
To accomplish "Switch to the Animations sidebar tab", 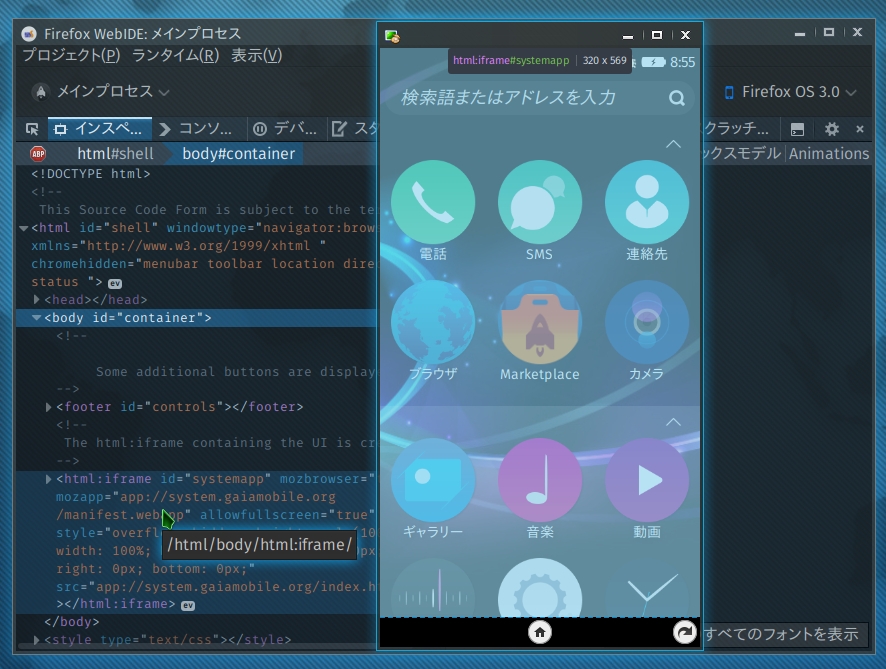I will coord(828,154).
